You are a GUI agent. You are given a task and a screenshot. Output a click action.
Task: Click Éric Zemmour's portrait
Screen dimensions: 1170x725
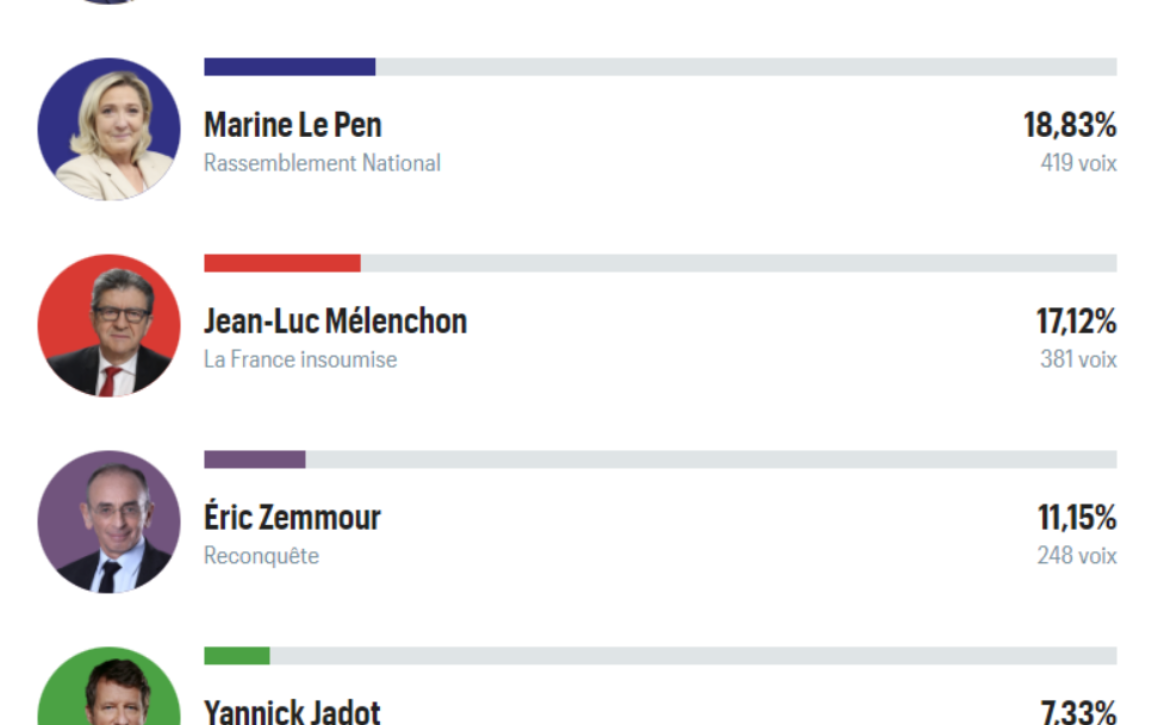coord(109,521)
